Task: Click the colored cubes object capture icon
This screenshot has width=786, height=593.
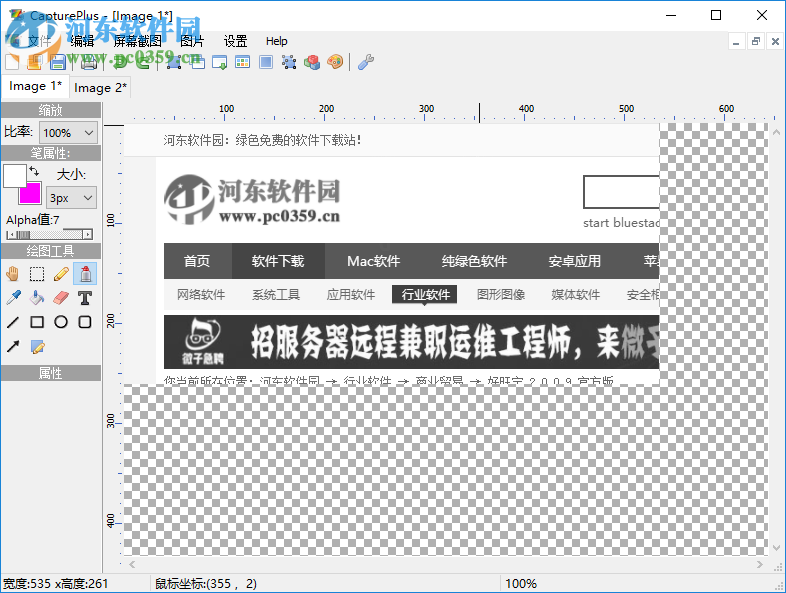Action: point(312,62)
